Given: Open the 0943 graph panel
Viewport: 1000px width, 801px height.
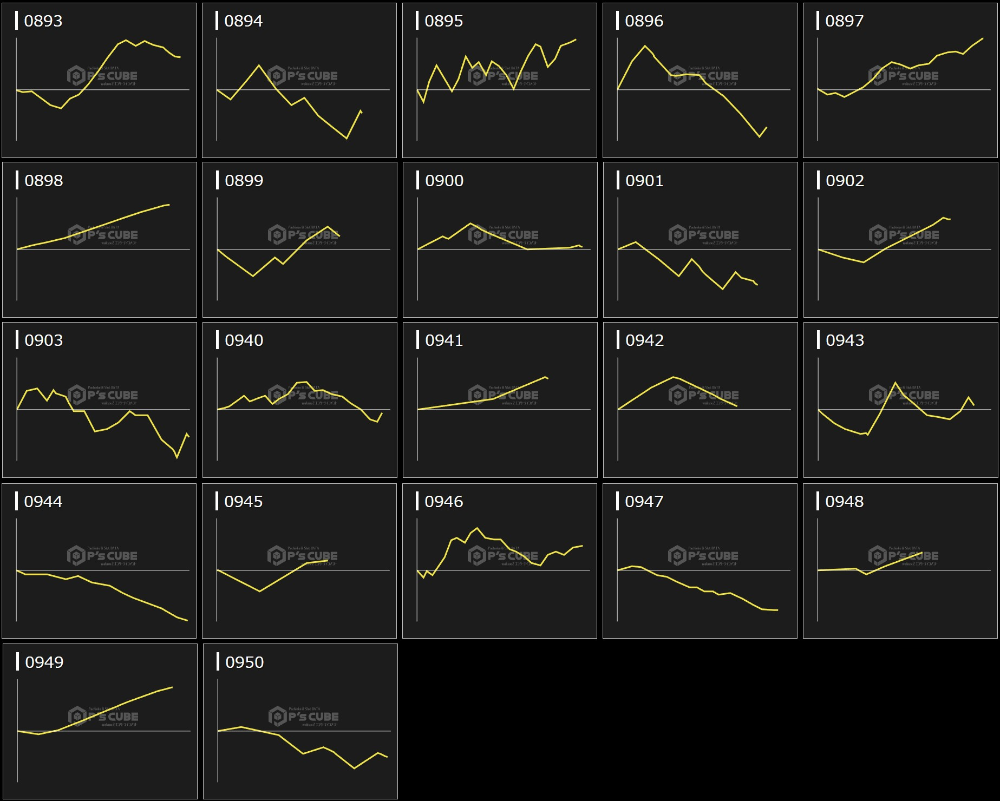Looking at the screenshot, I should point(900,400).
